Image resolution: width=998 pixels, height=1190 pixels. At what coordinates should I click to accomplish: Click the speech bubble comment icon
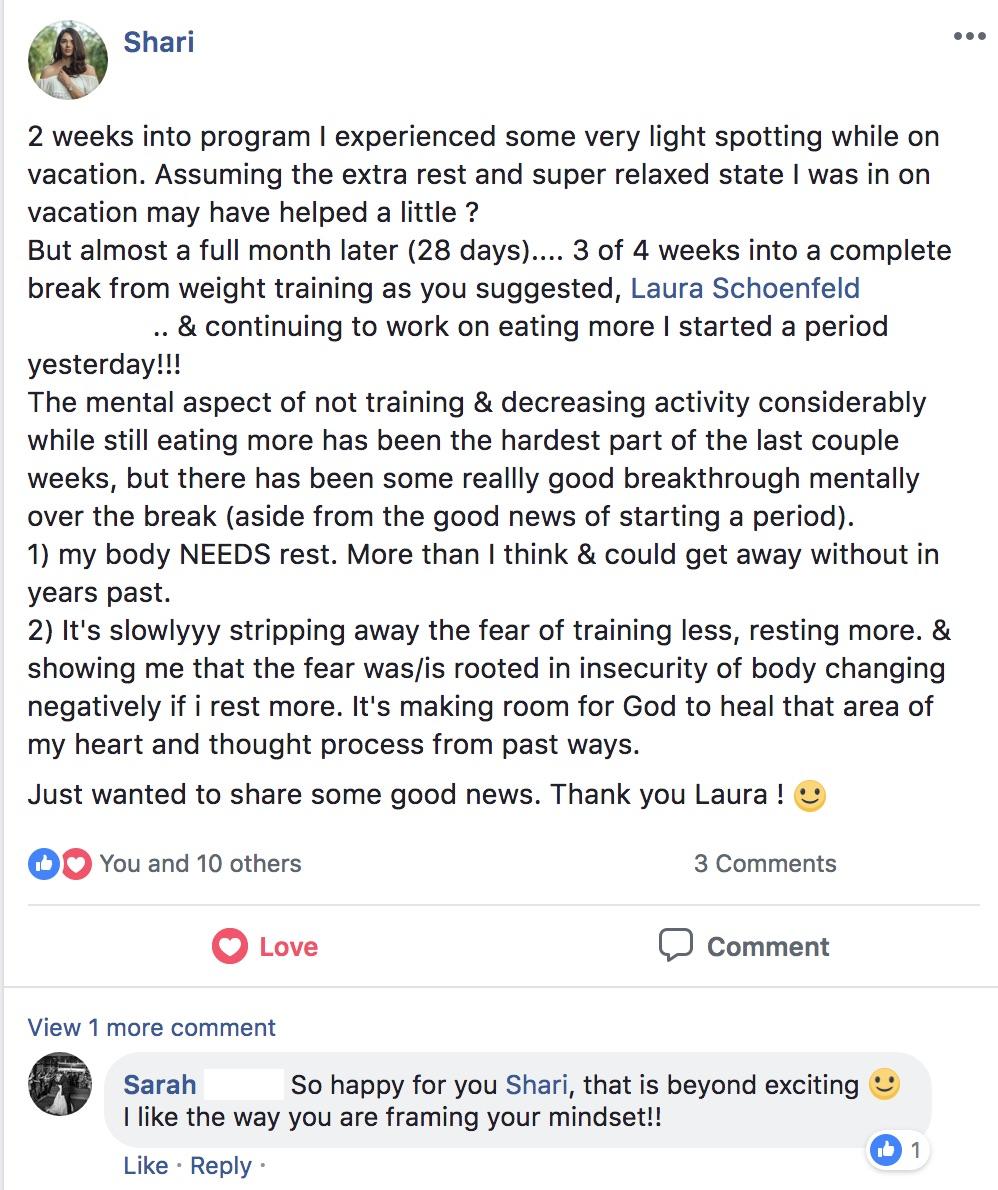point(675,946)
